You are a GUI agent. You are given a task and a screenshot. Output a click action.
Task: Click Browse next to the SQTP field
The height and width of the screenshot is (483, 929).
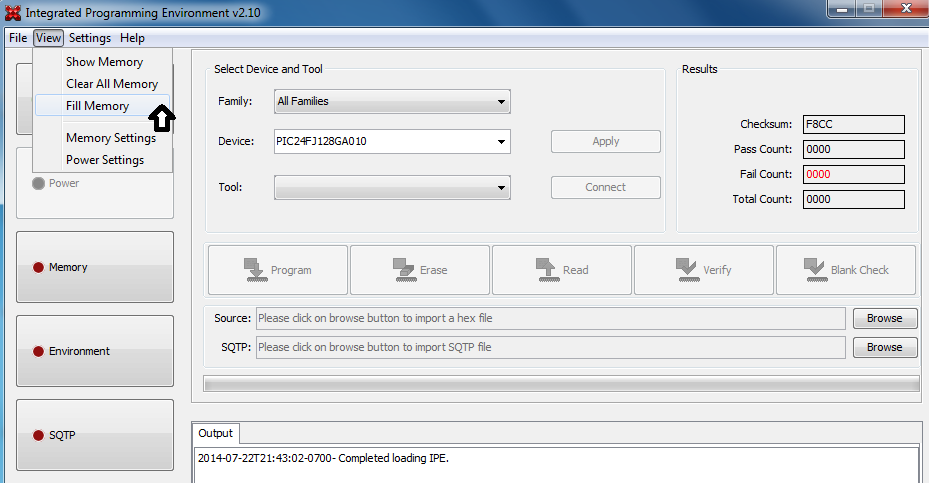(x=884, y=347)
